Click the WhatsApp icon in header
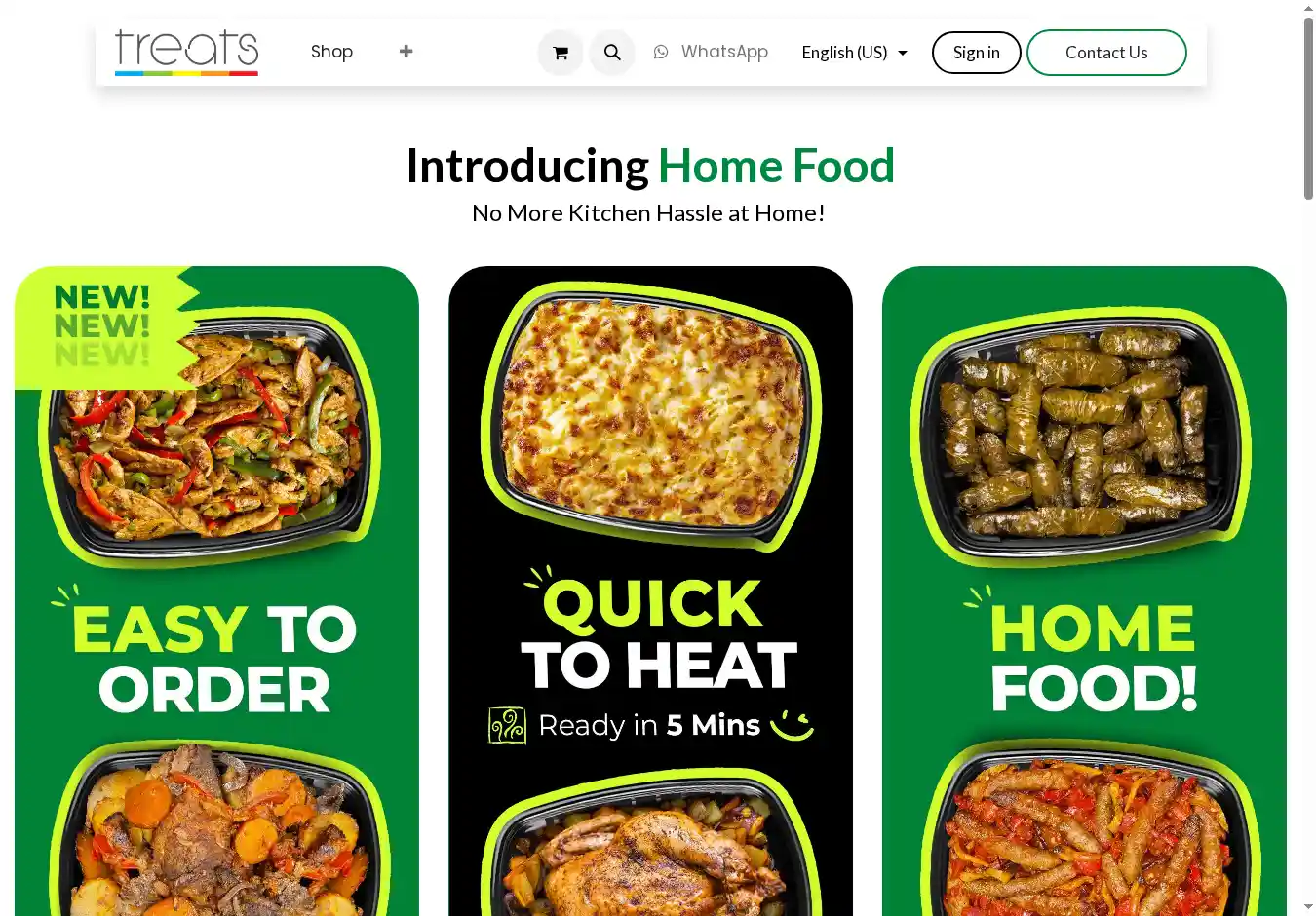The height and width of the screenshot is (916, 1316). tap(661, 52)
